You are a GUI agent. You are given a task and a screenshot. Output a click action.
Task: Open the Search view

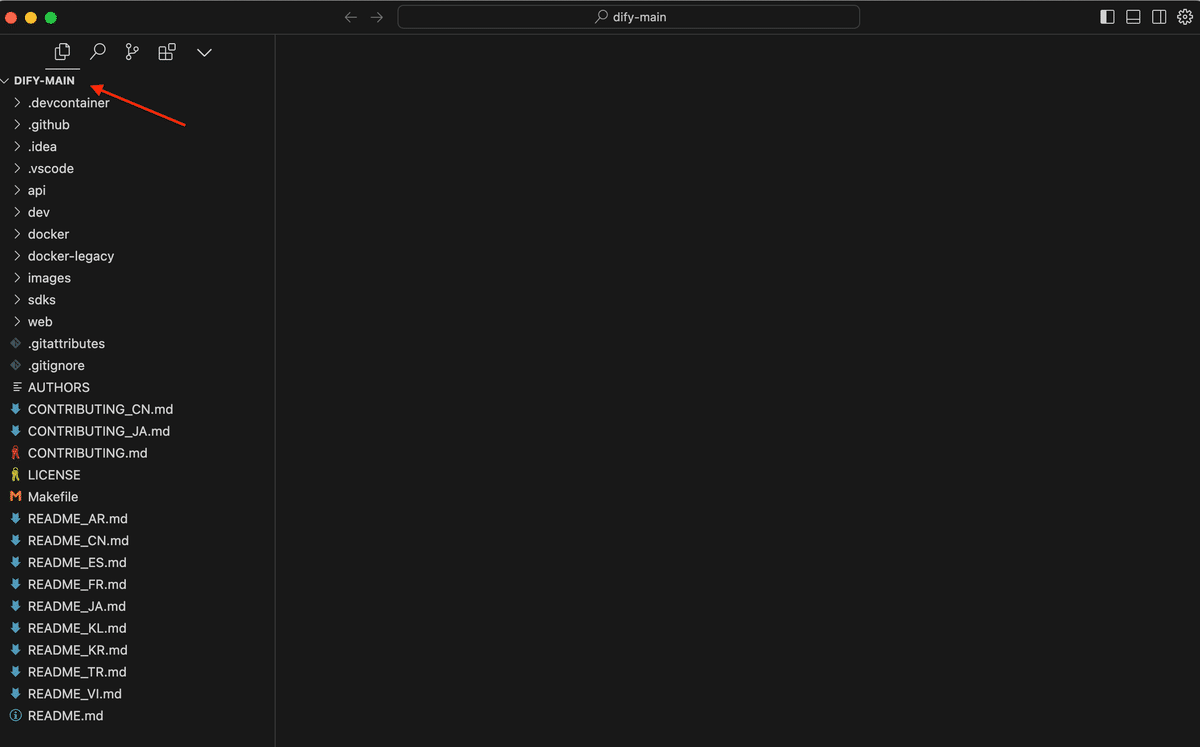pos(97,52)
